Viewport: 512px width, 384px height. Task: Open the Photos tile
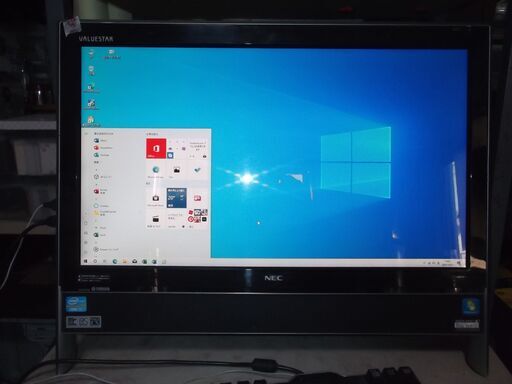177,170
